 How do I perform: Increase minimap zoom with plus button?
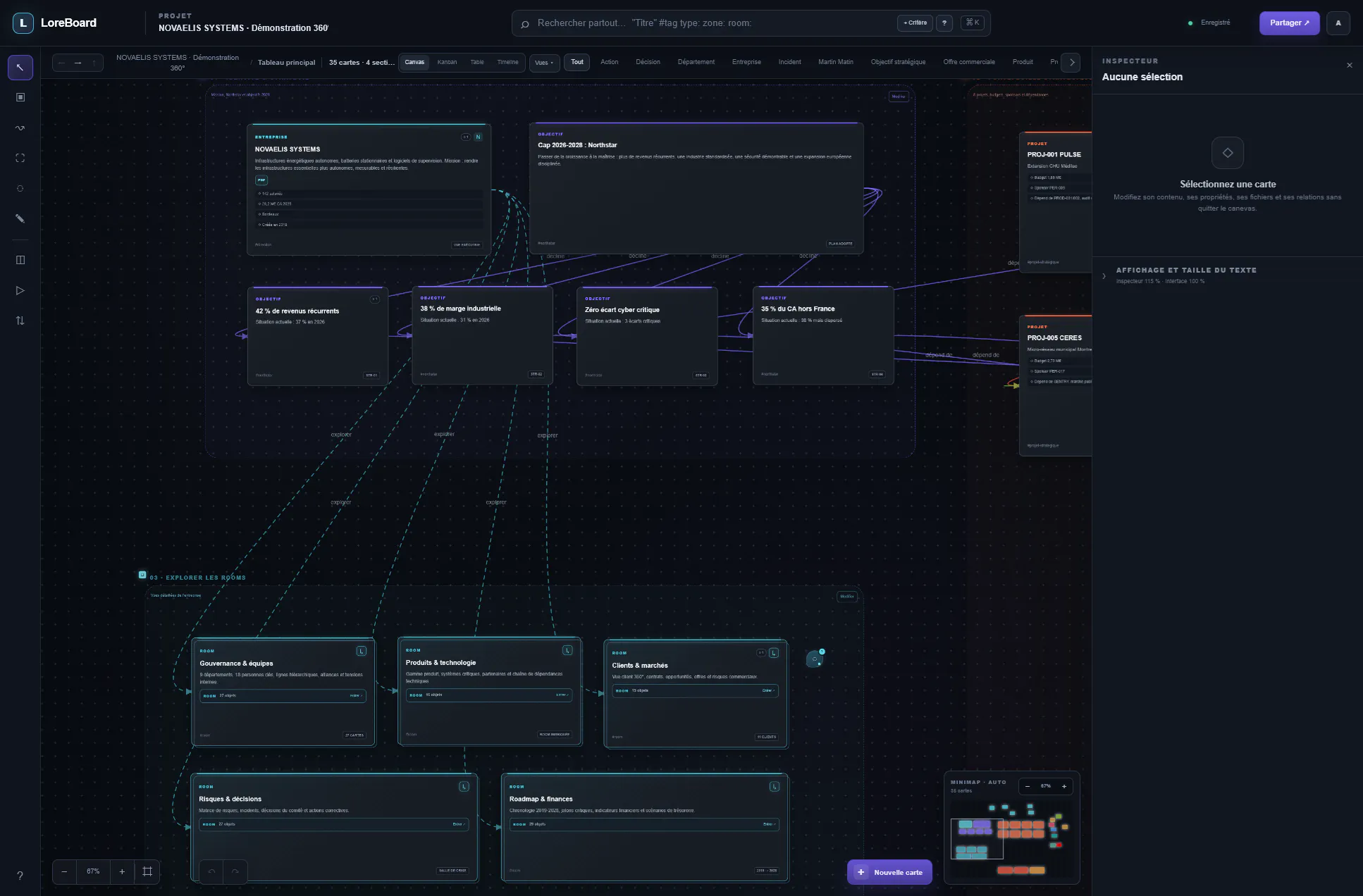1064,786
